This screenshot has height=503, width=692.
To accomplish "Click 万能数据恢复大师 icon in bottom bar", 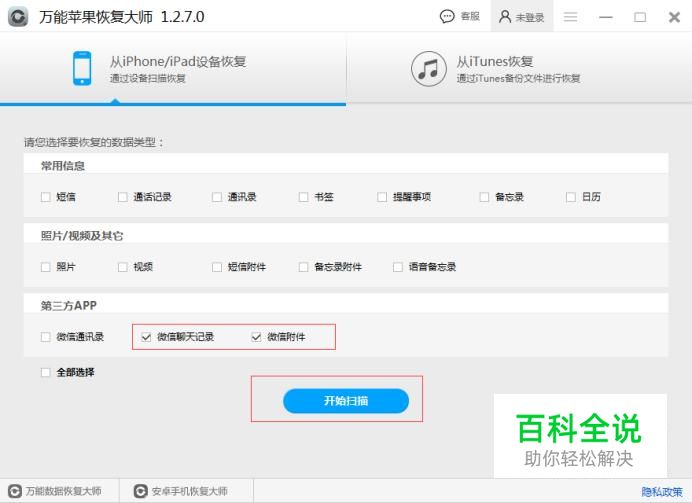I will click(x=15, y=491).
